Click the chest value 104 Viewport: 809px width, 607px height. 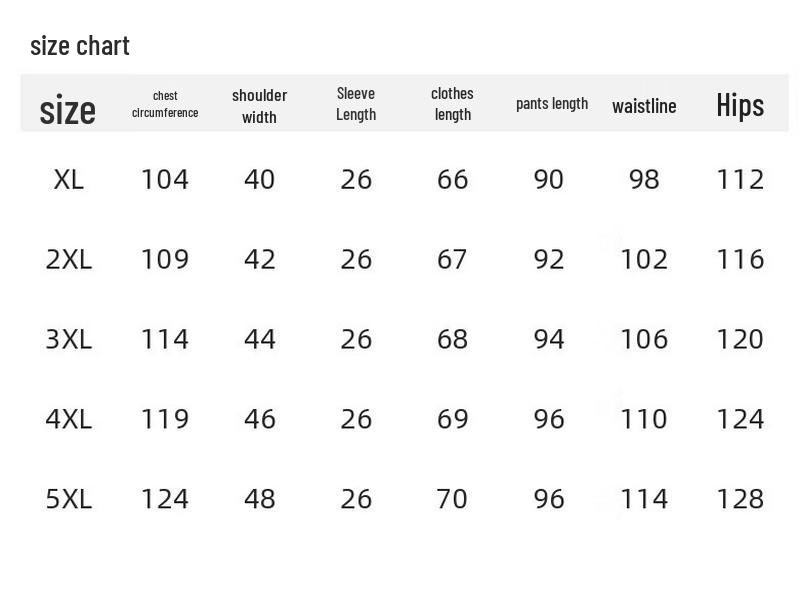[x=165, y=180]
